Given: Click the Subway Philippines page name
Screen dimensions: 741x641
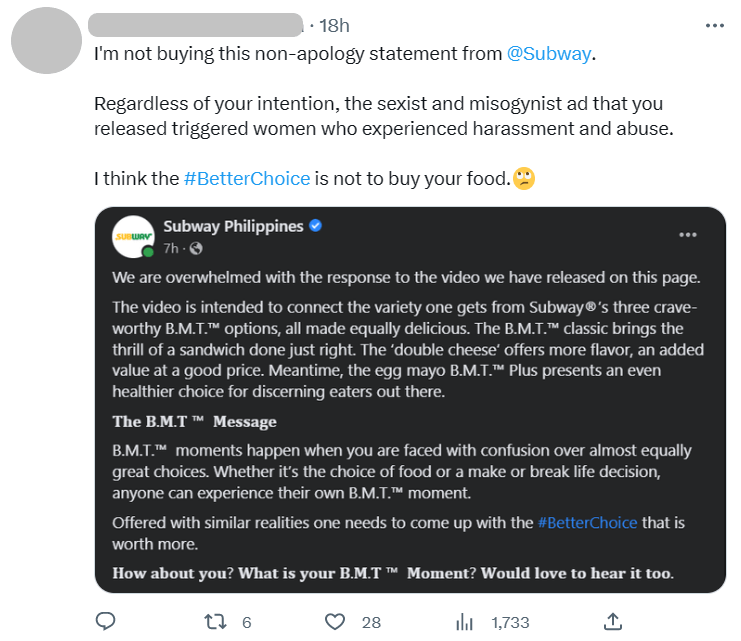Looking at the screenshot, I should point(233,226).
